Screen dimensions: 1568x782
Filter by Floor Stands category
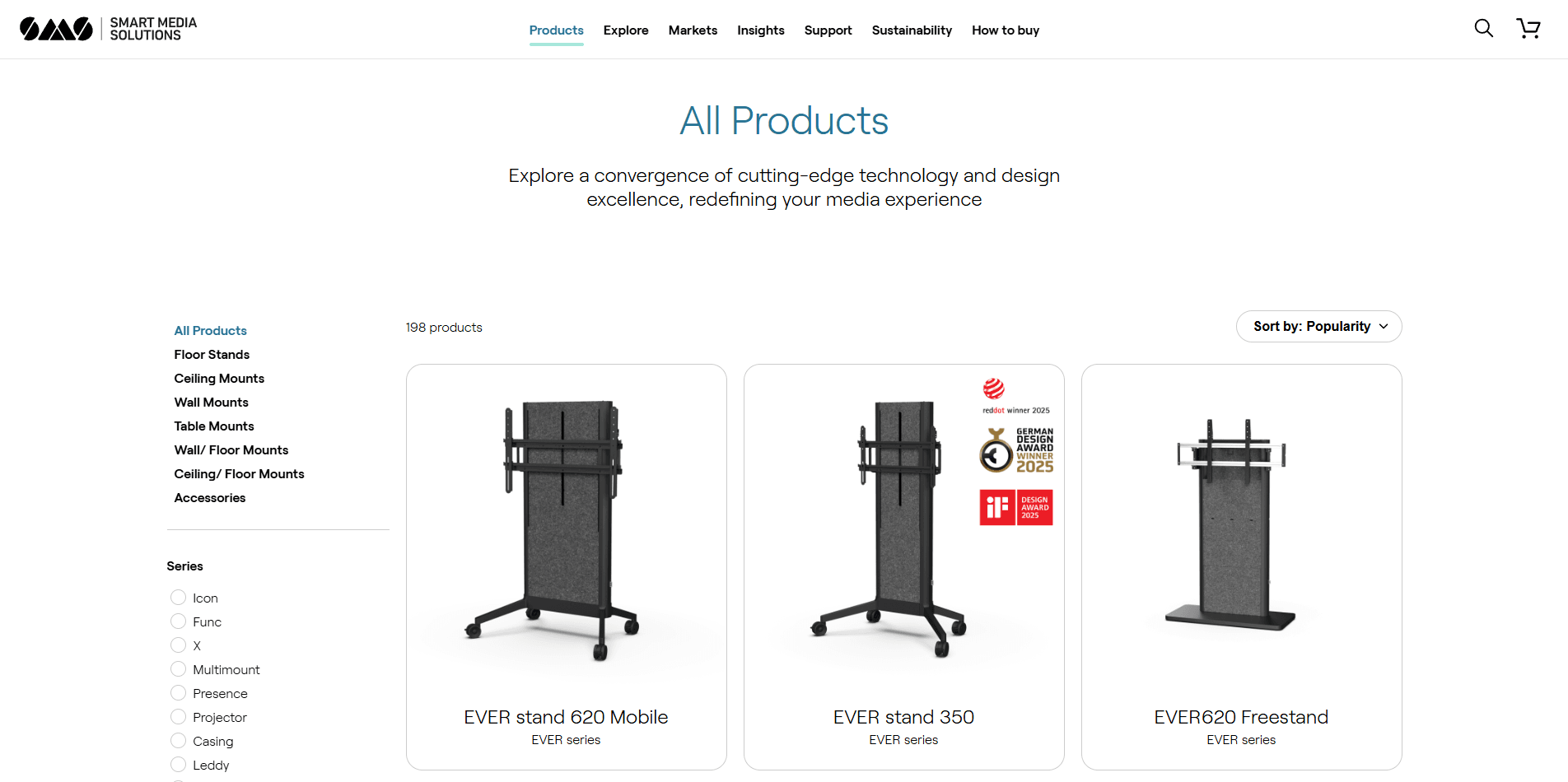click(x=212, y=355)
